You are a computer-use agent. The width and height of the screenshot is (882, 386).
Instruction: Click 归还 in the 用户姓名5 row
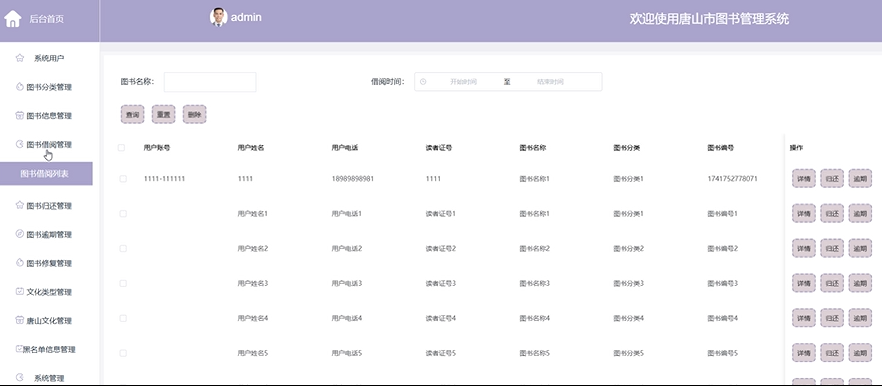coord(832,353)
